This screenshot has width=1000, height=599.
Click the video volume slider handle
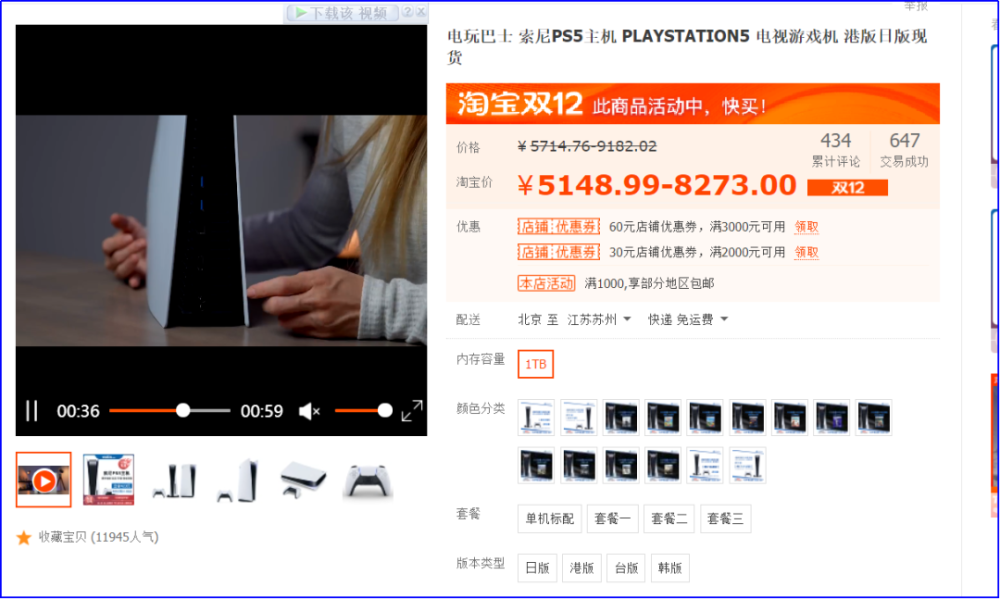point(385,410)
